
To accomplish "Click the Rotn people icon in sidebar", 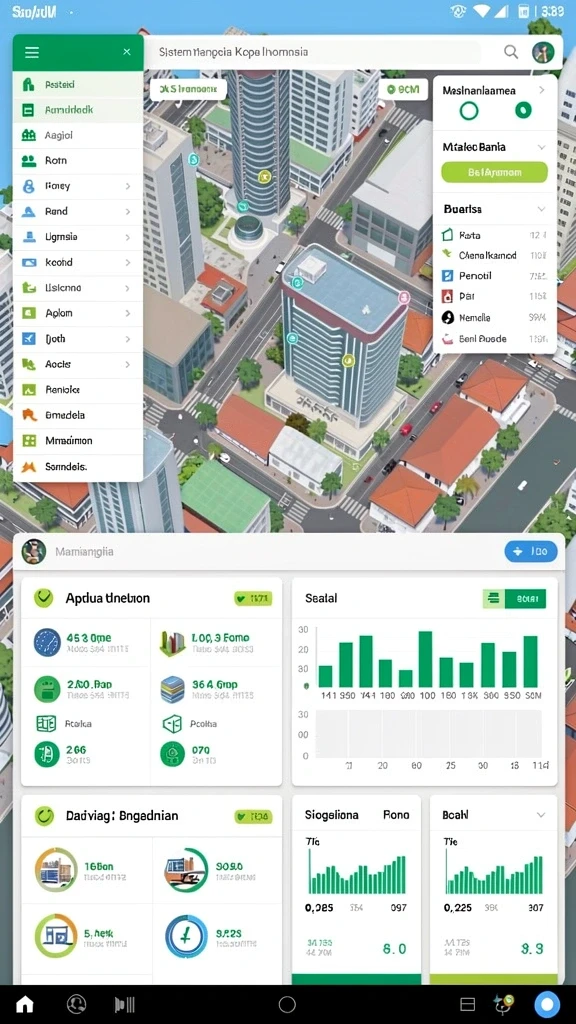I will (x=29, y=161).
